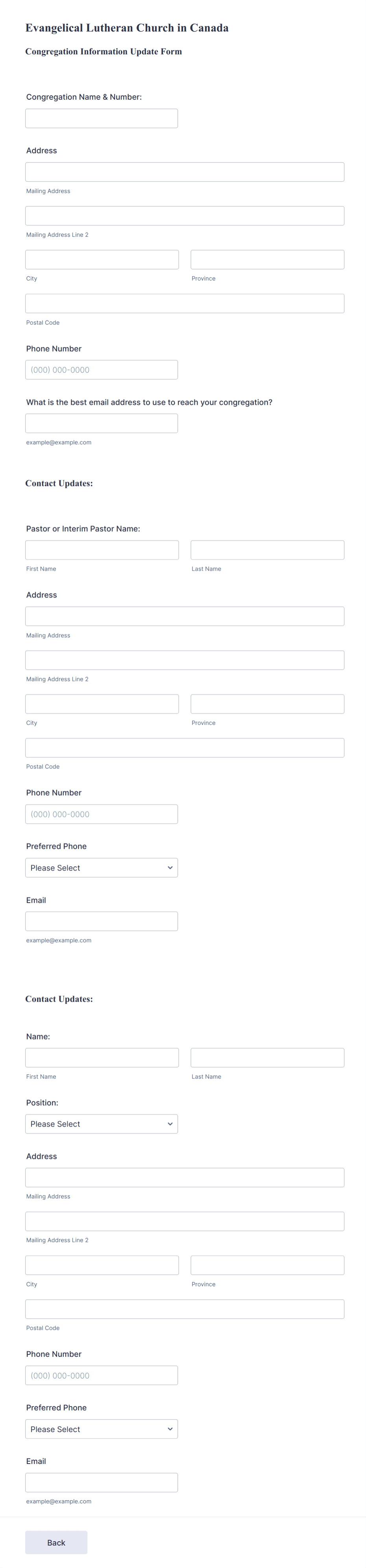This screenshot has width=366, height=1568.
Task: Click the congregation Phone Number field
Action: [x=101, y=369]
